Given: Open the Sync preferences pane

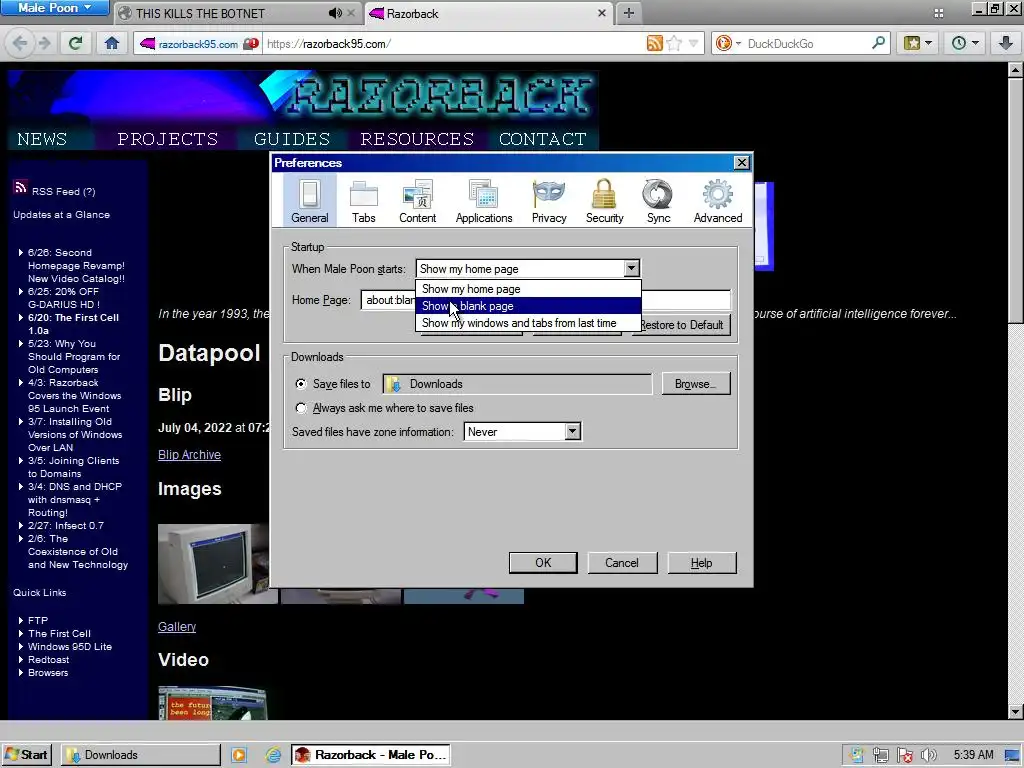Looking at the screenshot, I should coord(658,200).
